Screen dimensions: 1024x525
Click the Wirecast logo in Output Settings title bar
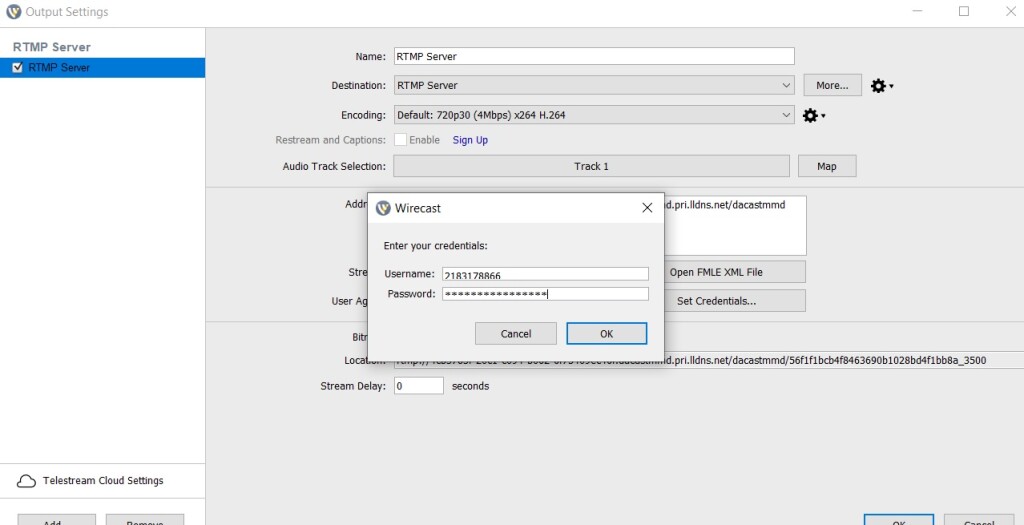click(13, 12)
